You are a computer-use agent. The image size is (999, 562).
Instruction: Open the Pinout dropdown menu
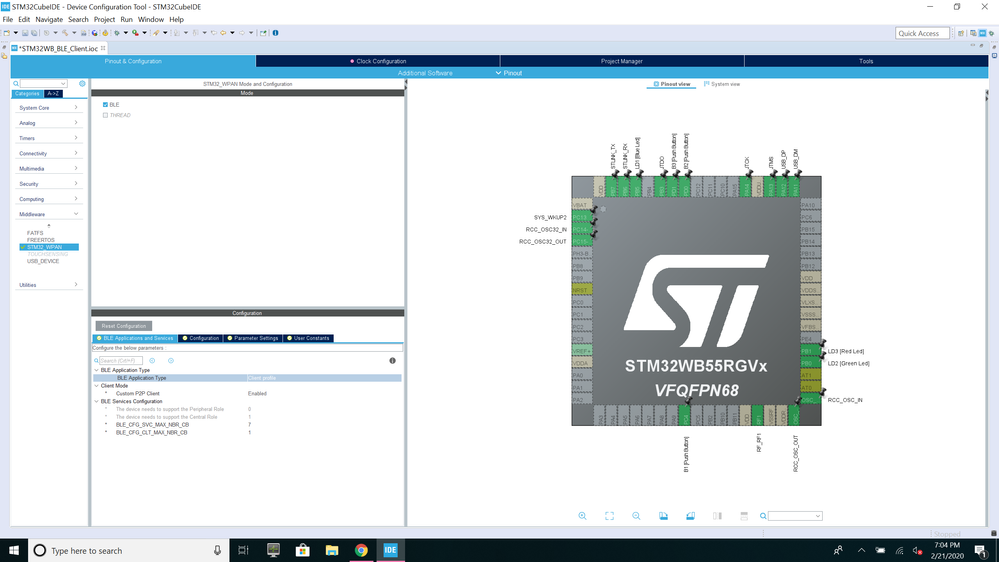508,73
